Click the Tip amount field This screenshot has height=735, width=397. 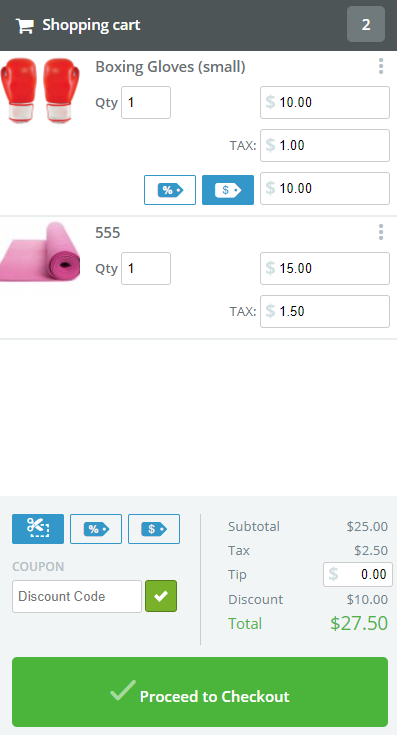pyautogui.click(x=358, y=574)
